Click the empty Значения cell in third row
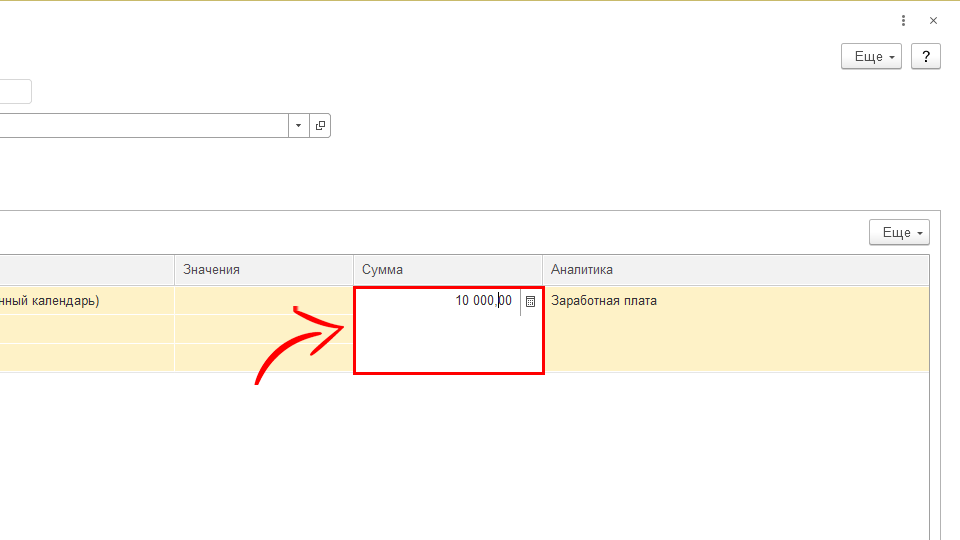The image size is (960, 540). click(263, 357)
